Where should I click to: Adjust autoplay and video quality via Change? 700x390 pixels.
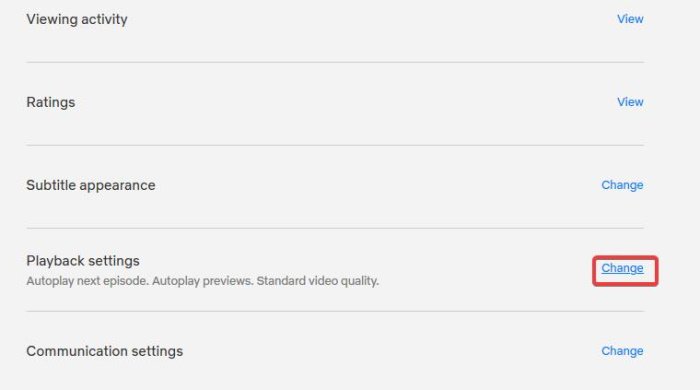[x=622, y=268]
